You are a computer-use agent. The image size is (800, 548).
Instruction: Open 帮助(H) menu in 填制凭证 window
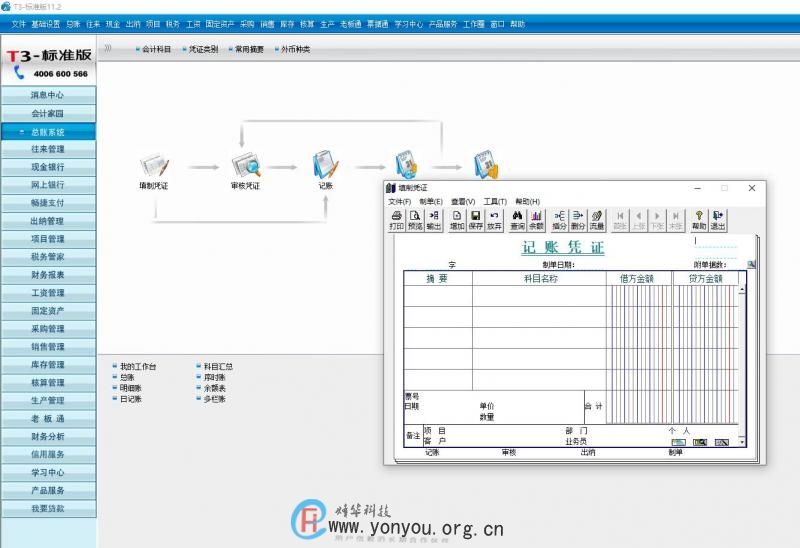(x=527, y=202)
